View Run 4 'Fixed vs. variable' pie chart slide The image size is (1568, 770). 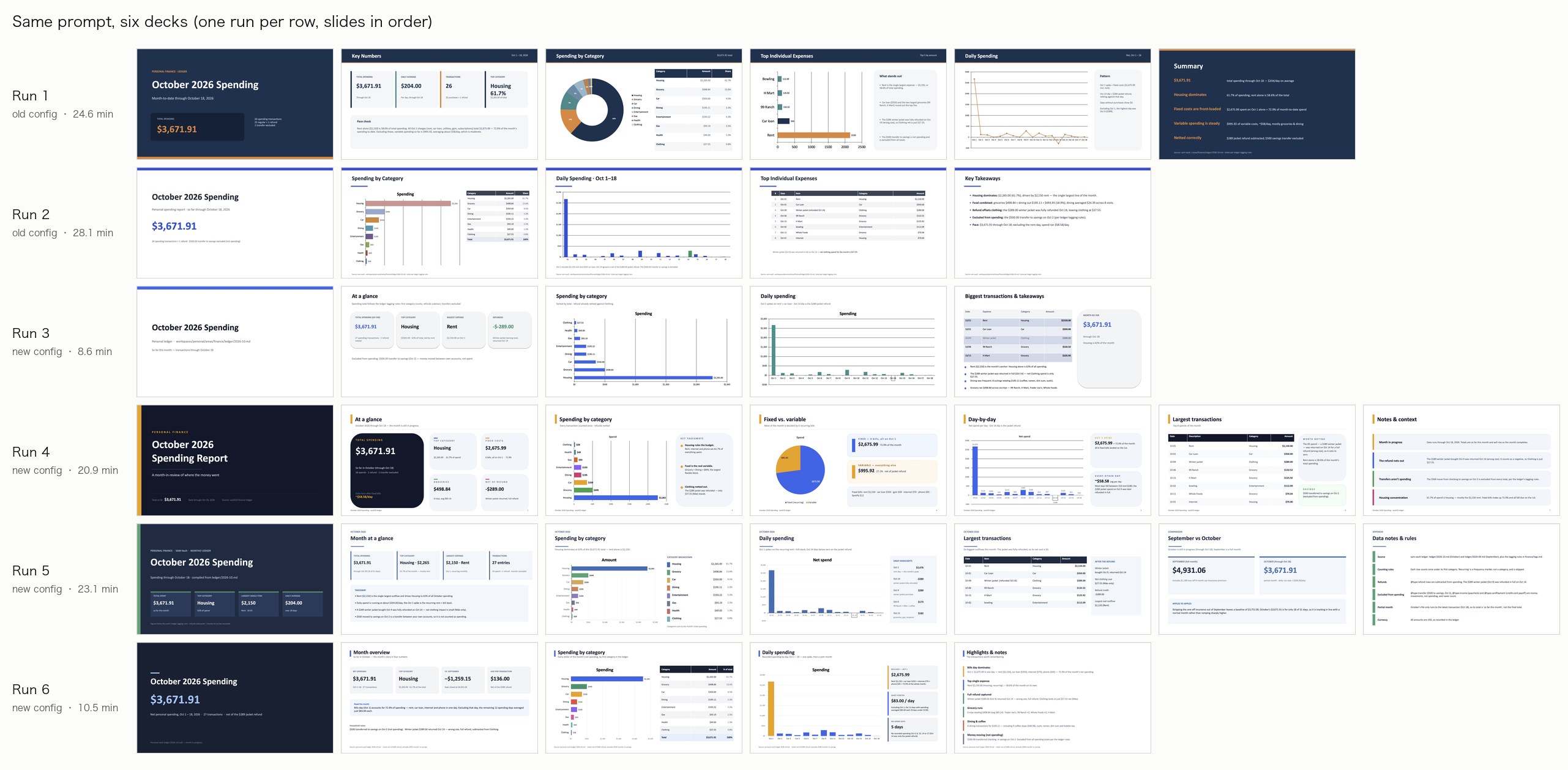tap(848, 460)
